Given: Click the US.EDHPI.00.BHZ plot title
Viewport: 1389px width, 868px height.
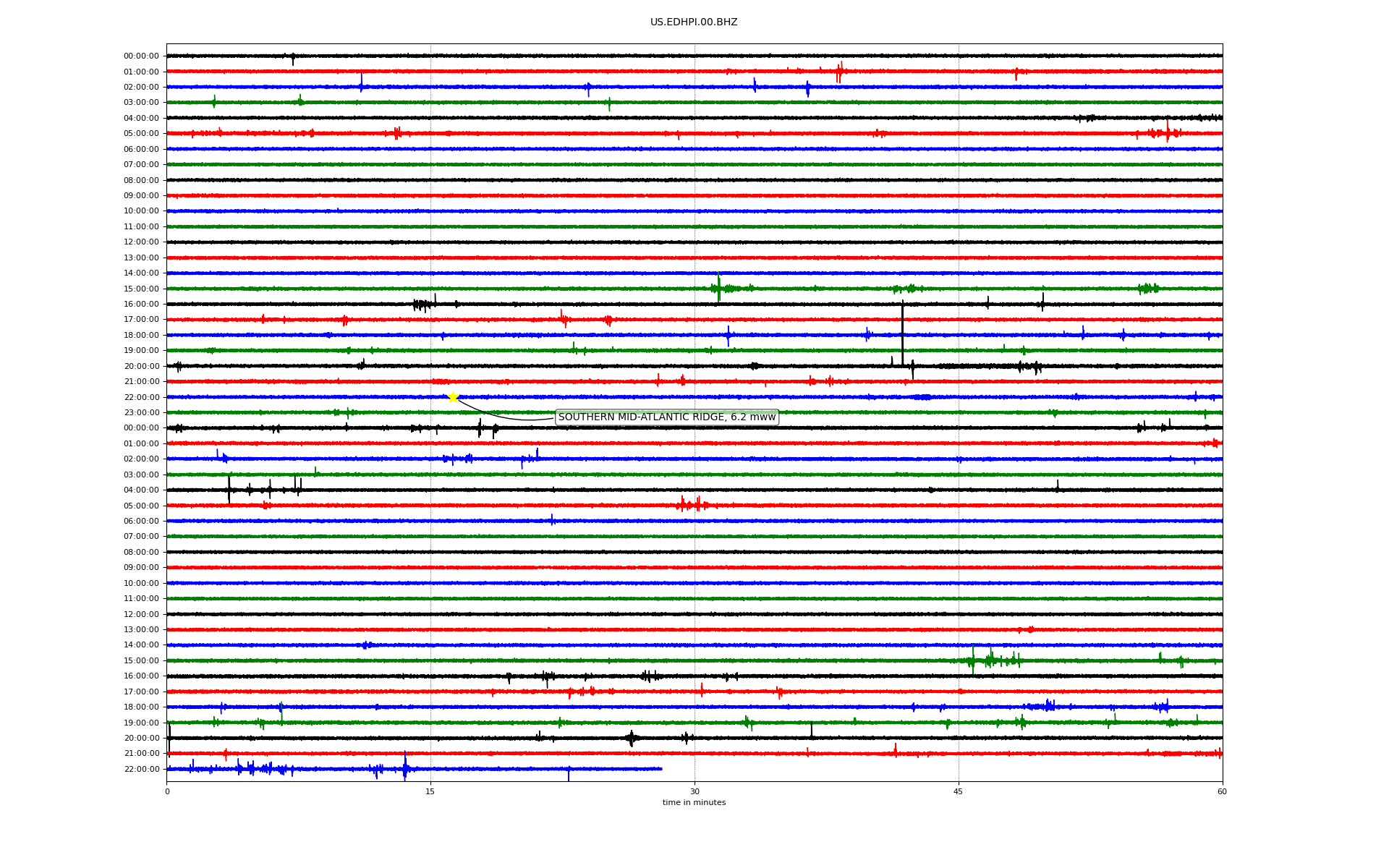Looking at the screenshot, I should 694,22.
